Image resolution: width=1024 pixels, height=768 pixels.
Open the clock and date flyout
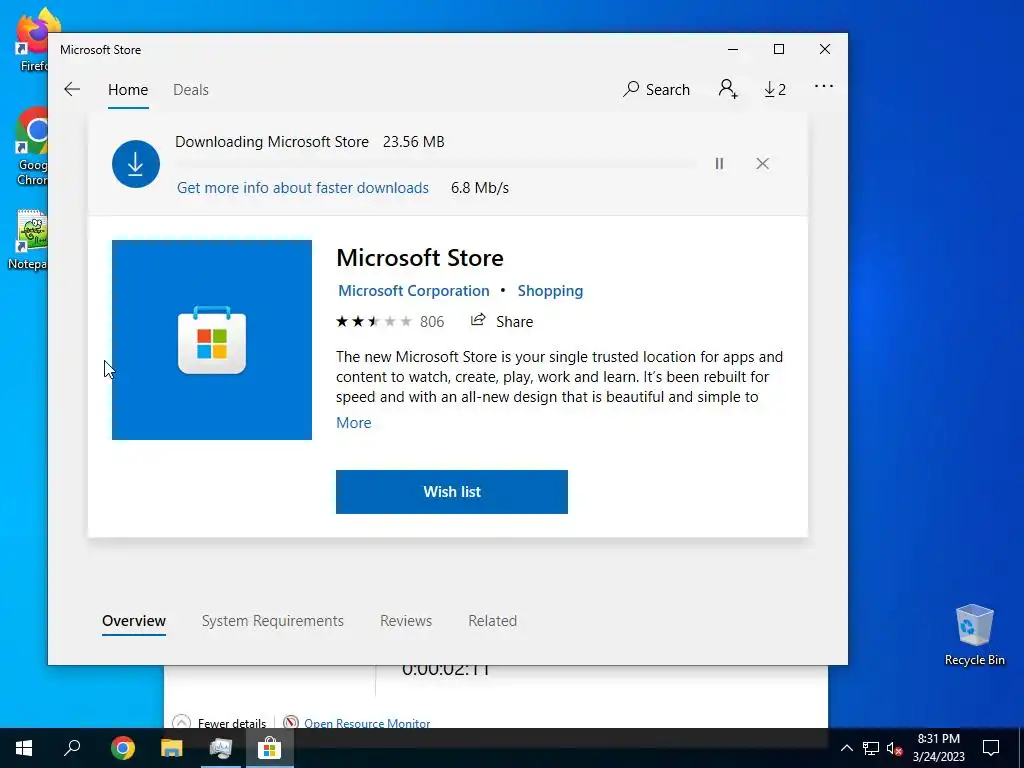coord(938,748)
